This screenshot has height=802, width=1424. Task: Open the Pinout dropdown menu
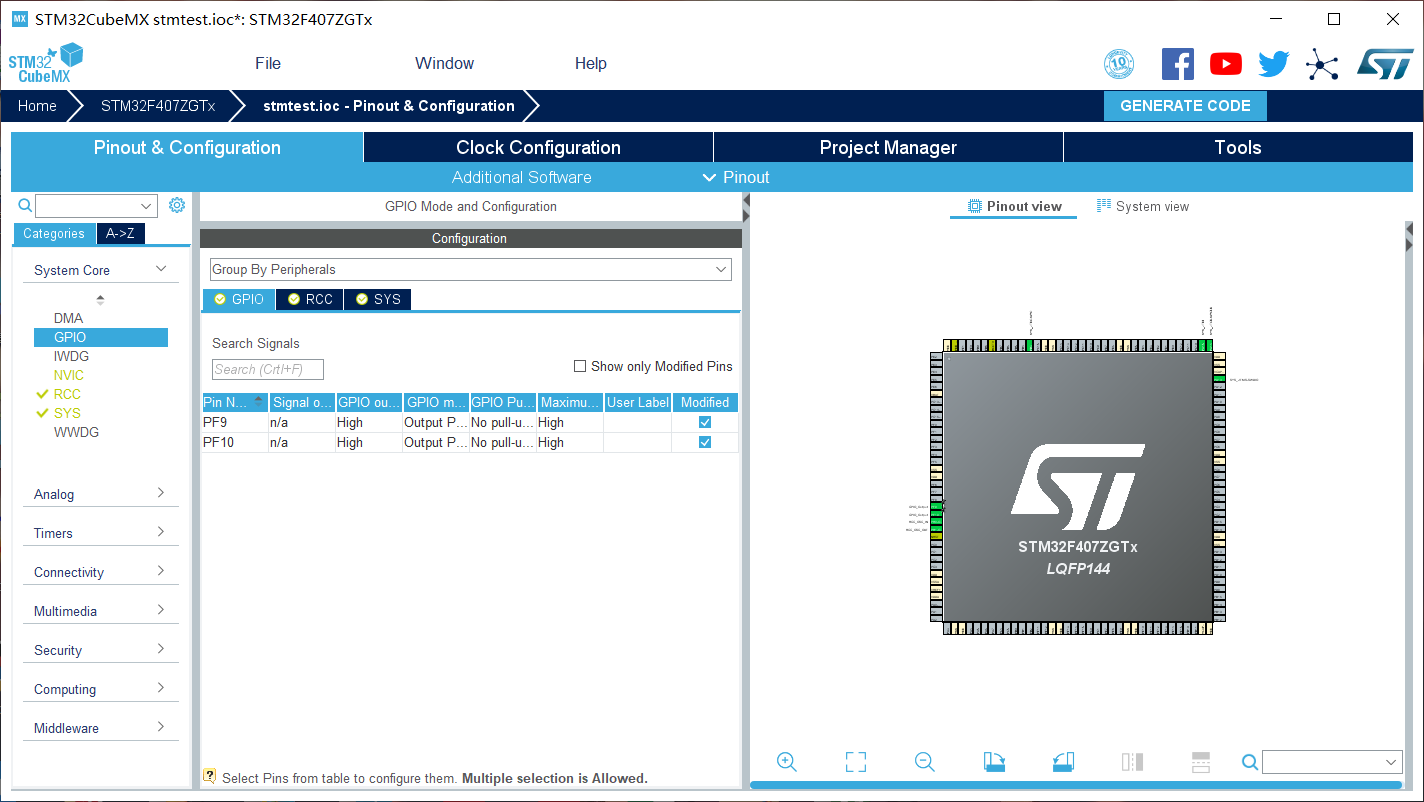[x=736, y=177]
